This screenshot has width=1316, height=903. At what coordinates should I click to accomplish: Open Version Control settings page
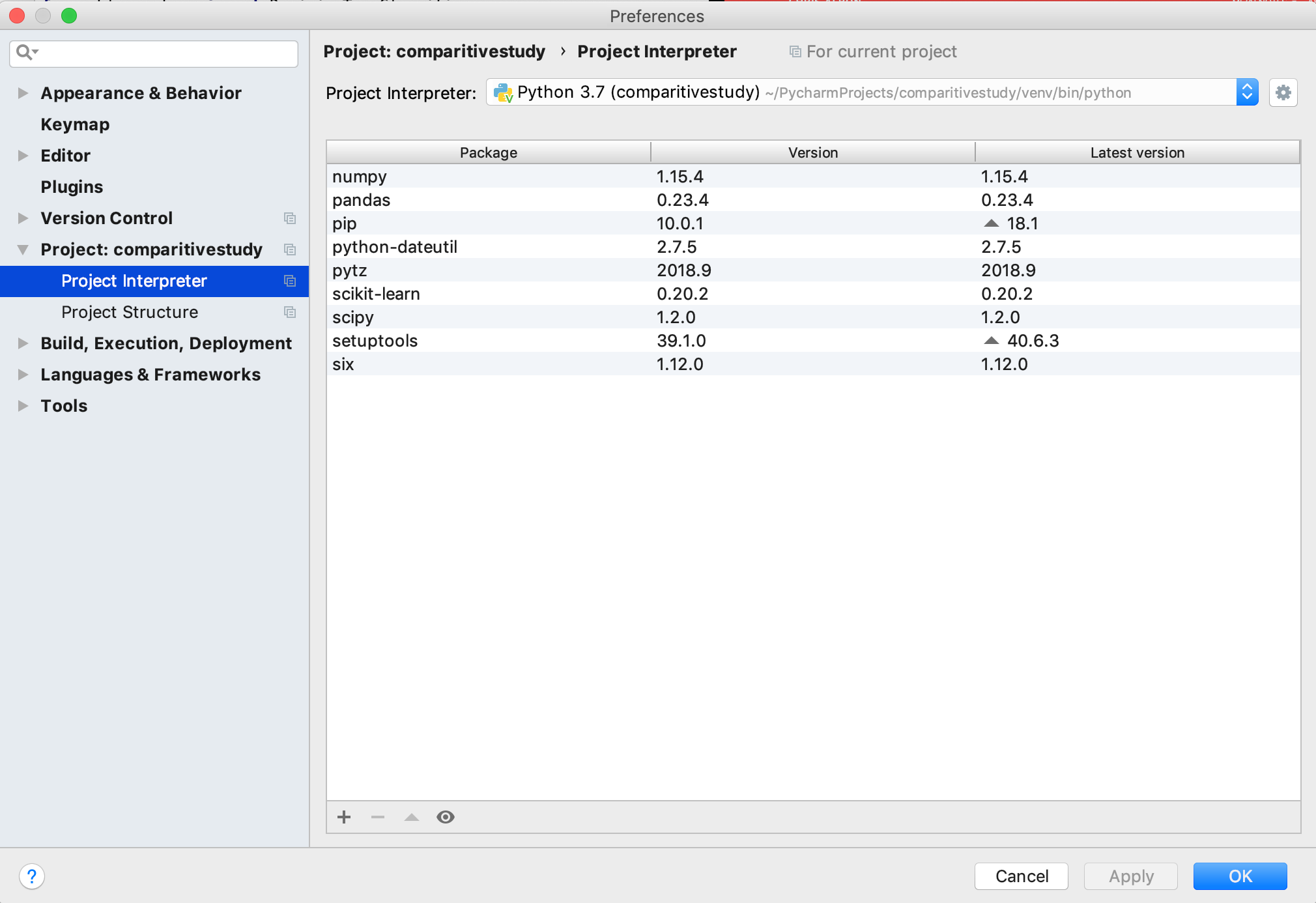point(106,218)
